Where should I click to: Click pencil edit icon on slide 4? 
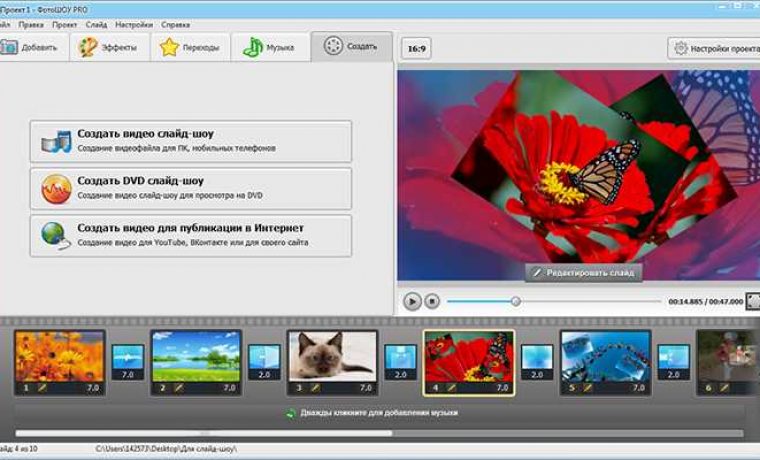(x=452, y=388)
